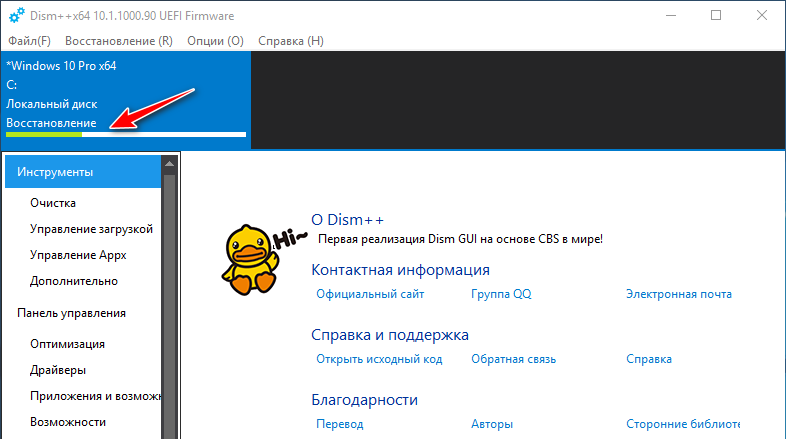Open the Опции (O) menu
The image size is (786, 439).
coord(215,41)
